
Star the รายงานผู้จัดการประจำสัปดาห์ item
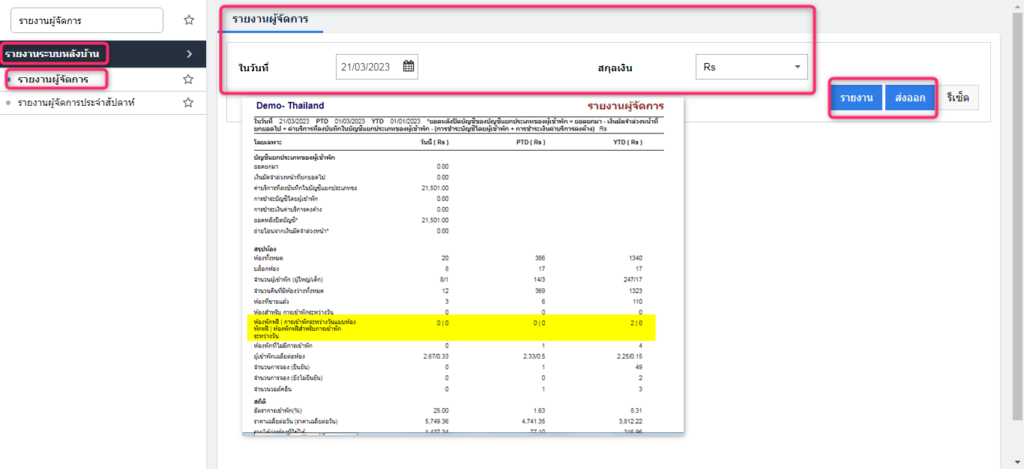(188, 102)
